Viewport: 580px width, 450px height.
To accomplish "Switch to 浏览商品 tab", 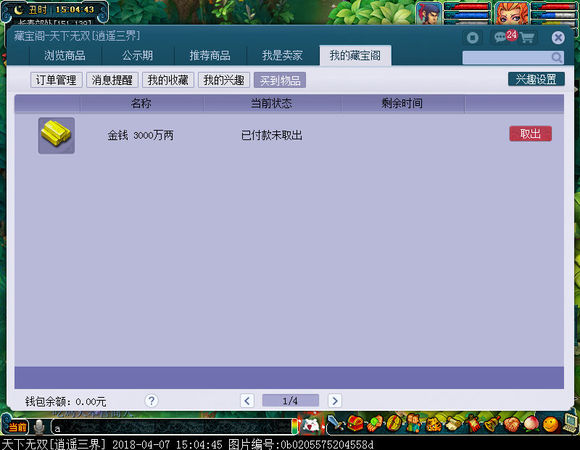I will (65, 55).
